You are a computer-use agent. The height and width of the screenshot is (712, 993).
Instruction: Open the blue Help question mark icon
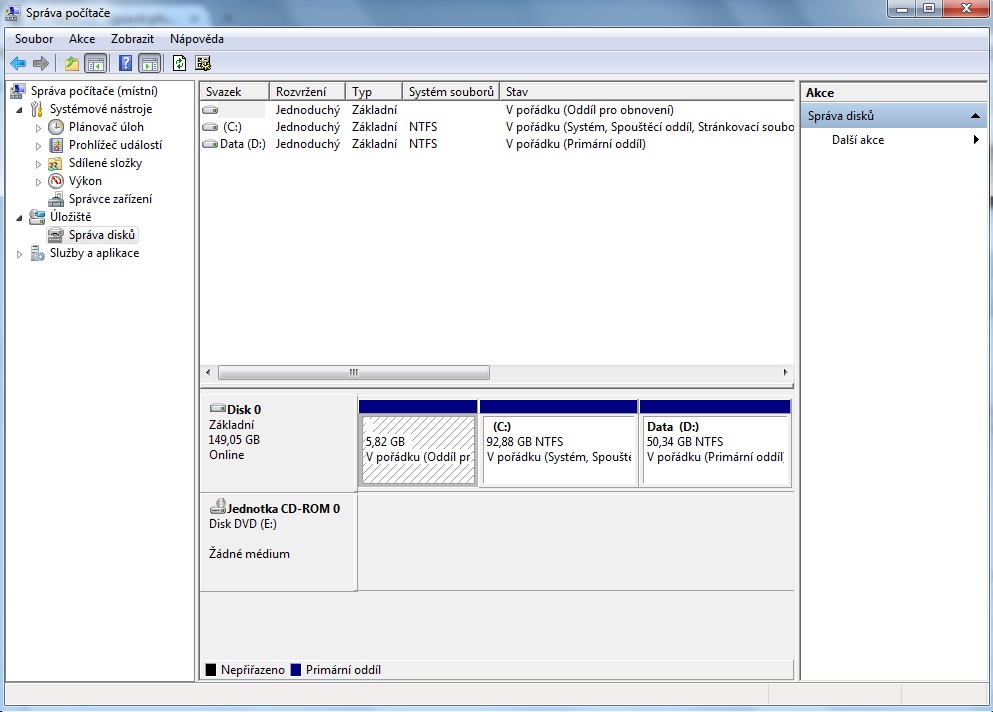coord(125,63)
